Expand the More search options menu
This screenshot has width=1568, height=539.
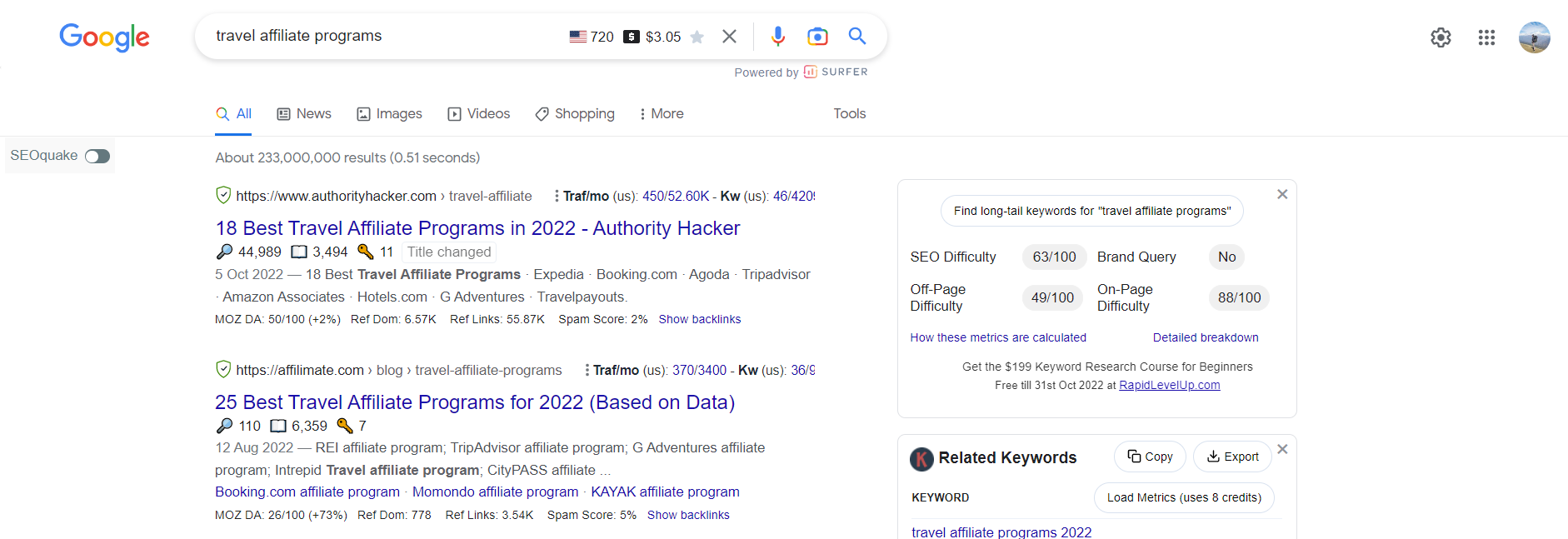(x=662, y=114)
